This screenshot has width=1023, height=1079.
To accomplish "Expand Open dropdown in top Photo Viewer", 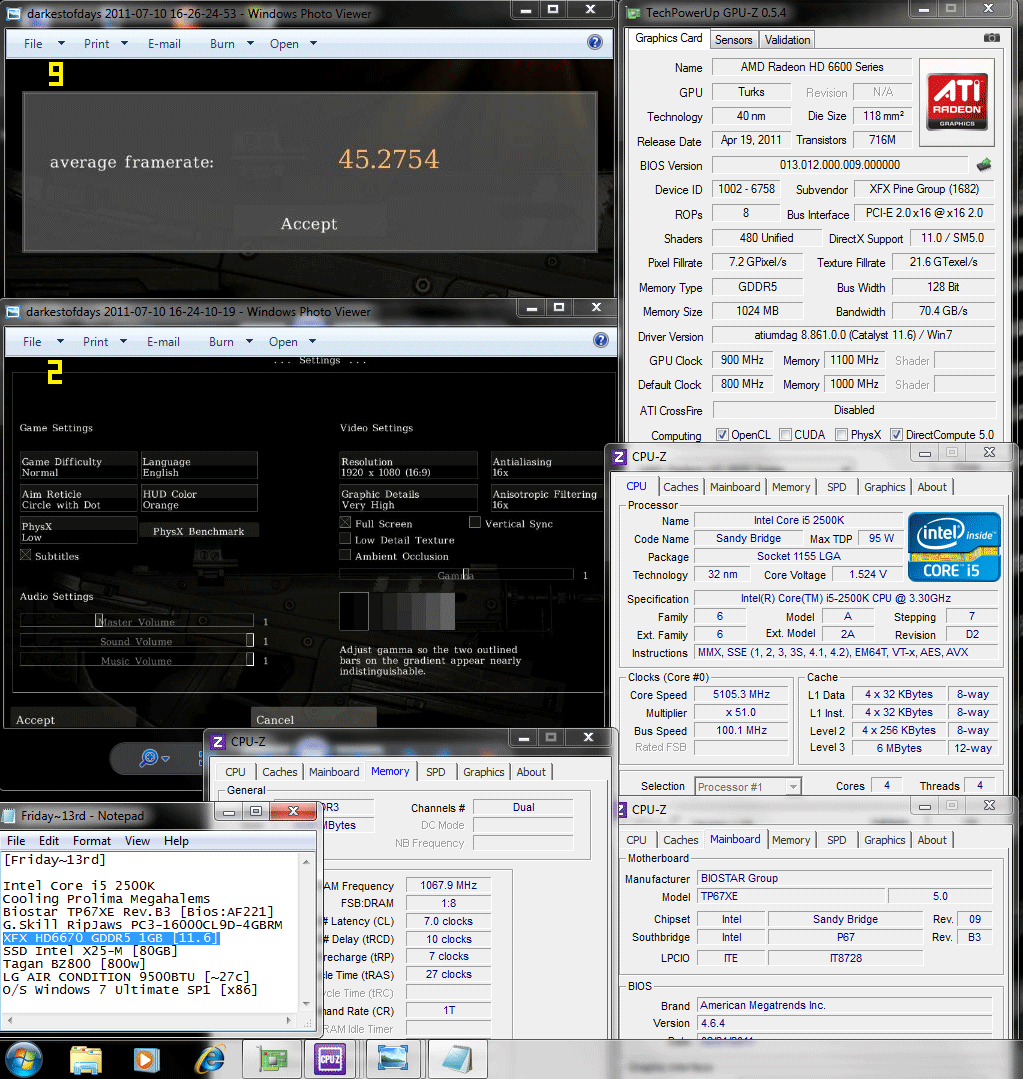I will (314, 43).
